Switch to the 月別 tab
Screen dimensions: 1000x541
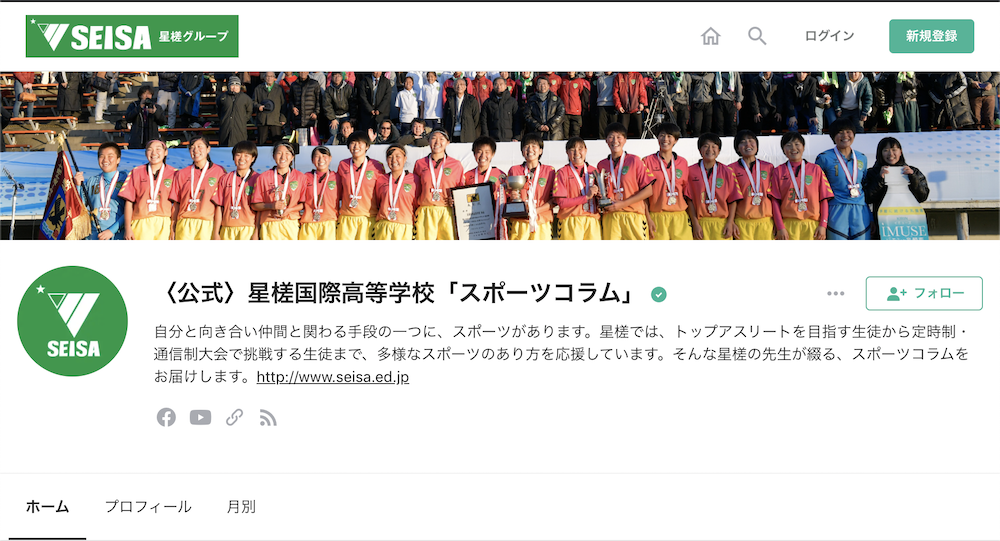coord(241,507)
